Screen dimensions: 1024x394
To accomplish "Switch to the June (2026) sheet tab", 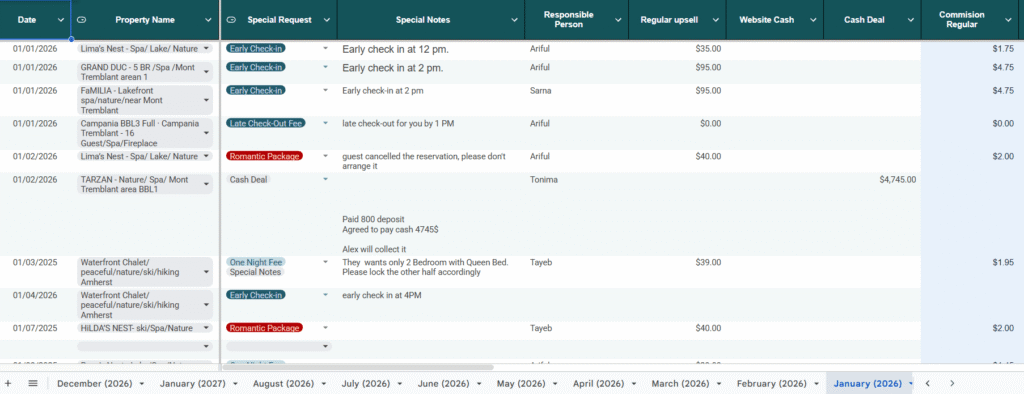I will [x=442, y=384].
